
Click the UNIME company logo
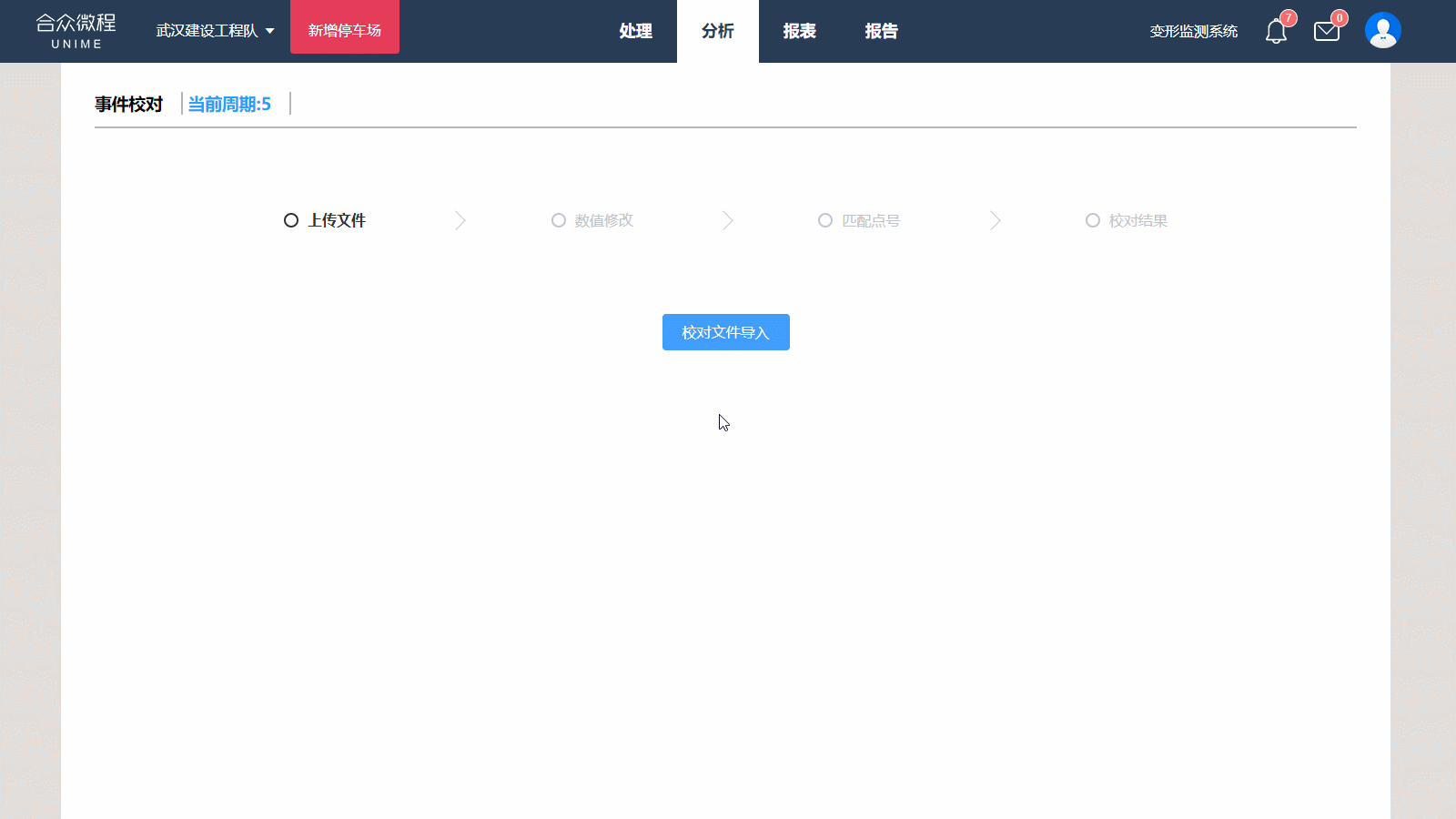[x=76, y=31]
